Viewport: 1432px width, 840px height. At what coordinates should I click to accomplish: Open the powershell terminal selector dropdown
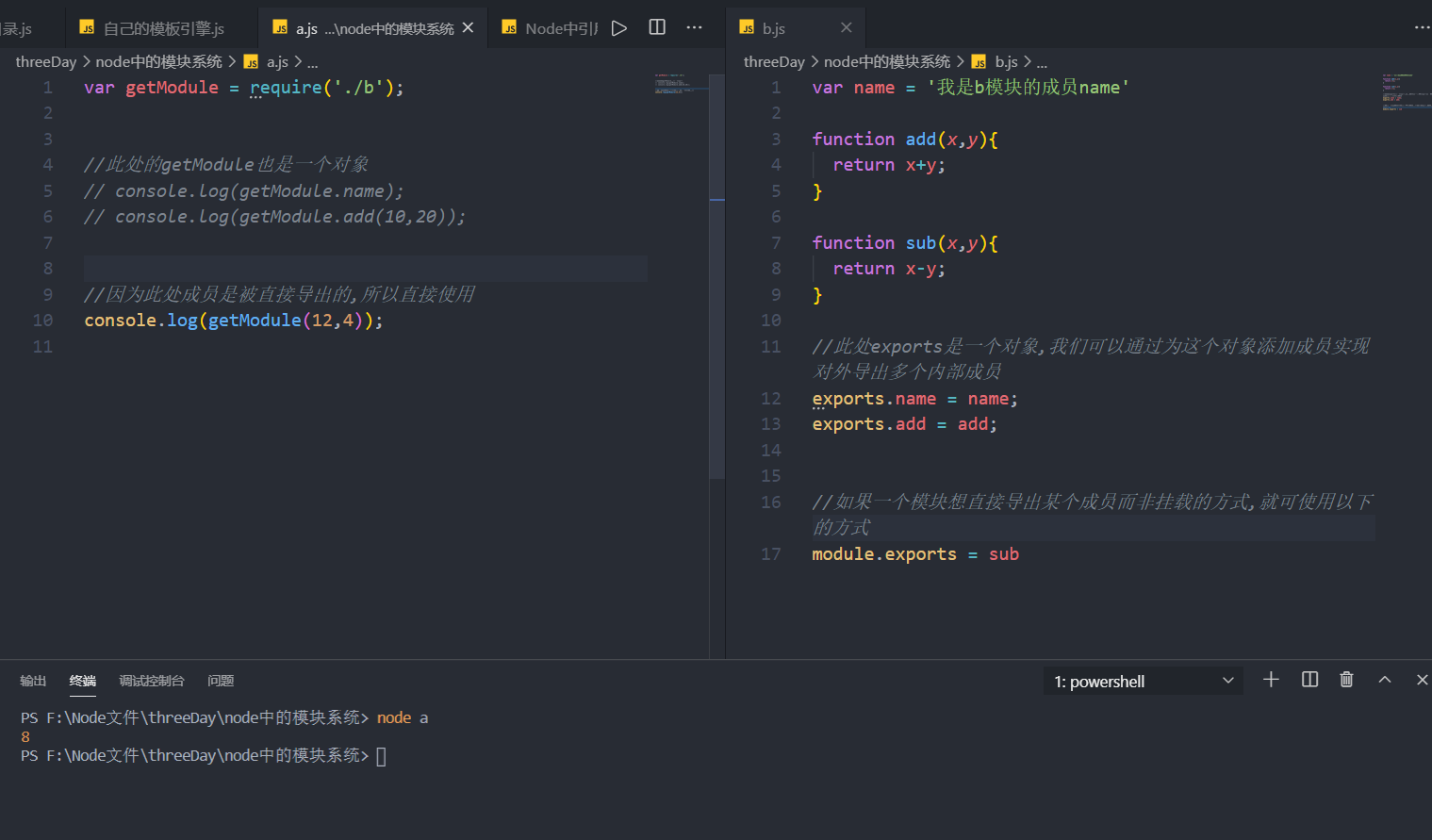[1143, 681]
